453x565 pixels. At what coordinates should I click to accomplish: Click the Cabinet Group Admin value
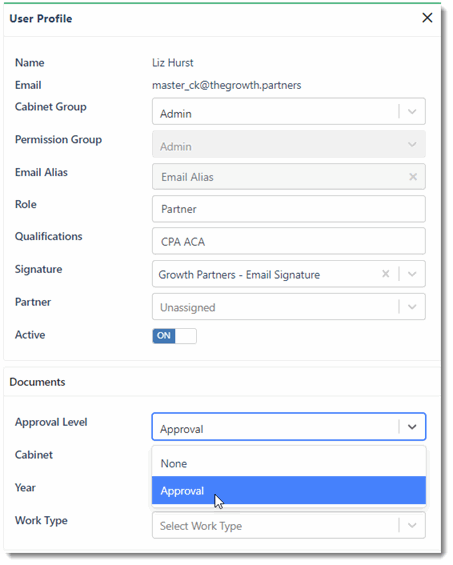176,114
